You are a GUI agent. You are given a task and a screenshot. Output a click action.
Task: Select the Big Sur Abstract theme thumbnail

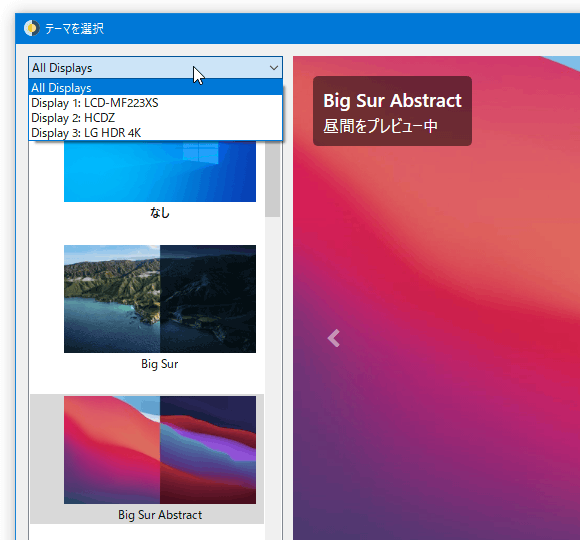160,450
